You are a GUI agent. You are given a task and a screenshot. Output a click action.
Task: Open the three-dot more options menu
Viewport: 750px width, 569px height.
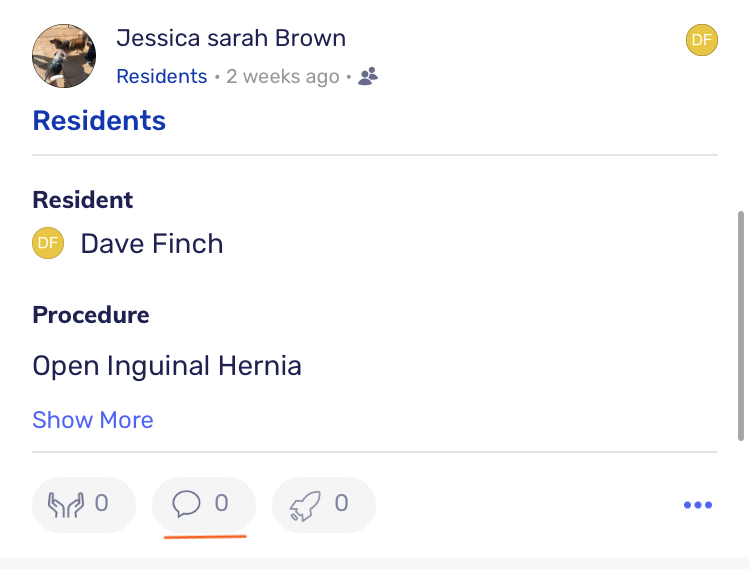698,505
